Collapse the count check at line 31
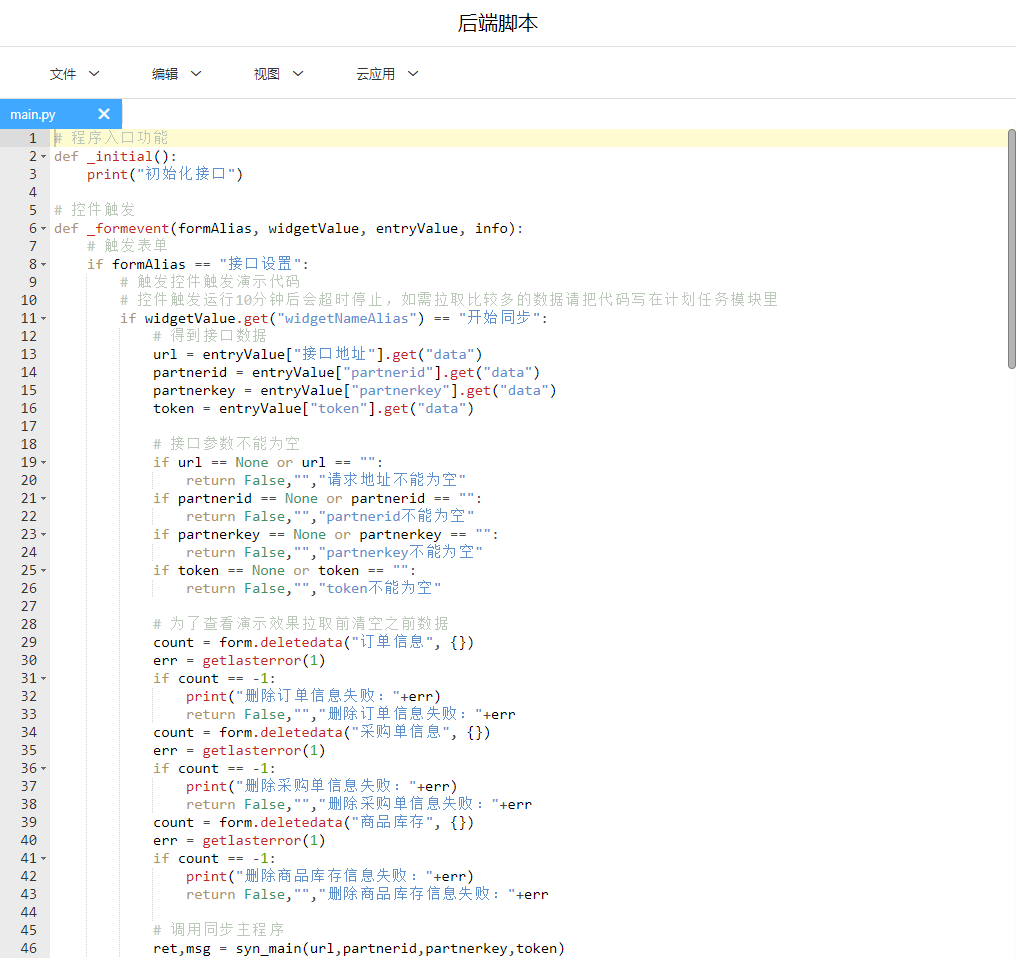Viewport: 1016px width, 958px height. click(44, 679)
